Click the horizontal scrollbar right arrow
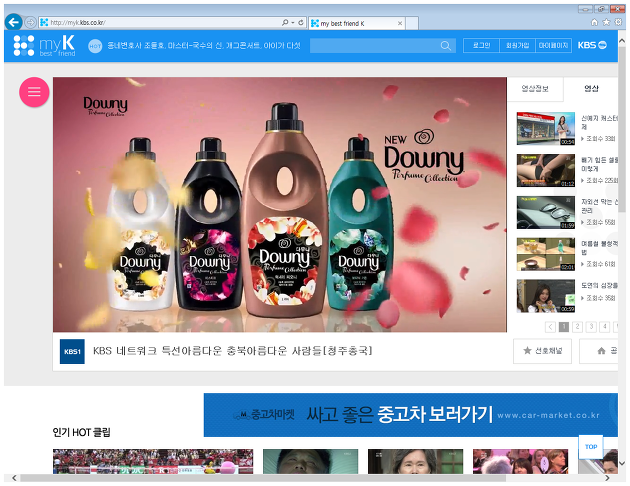This screenshot has width=630, height=486. [x=607, y=478]
